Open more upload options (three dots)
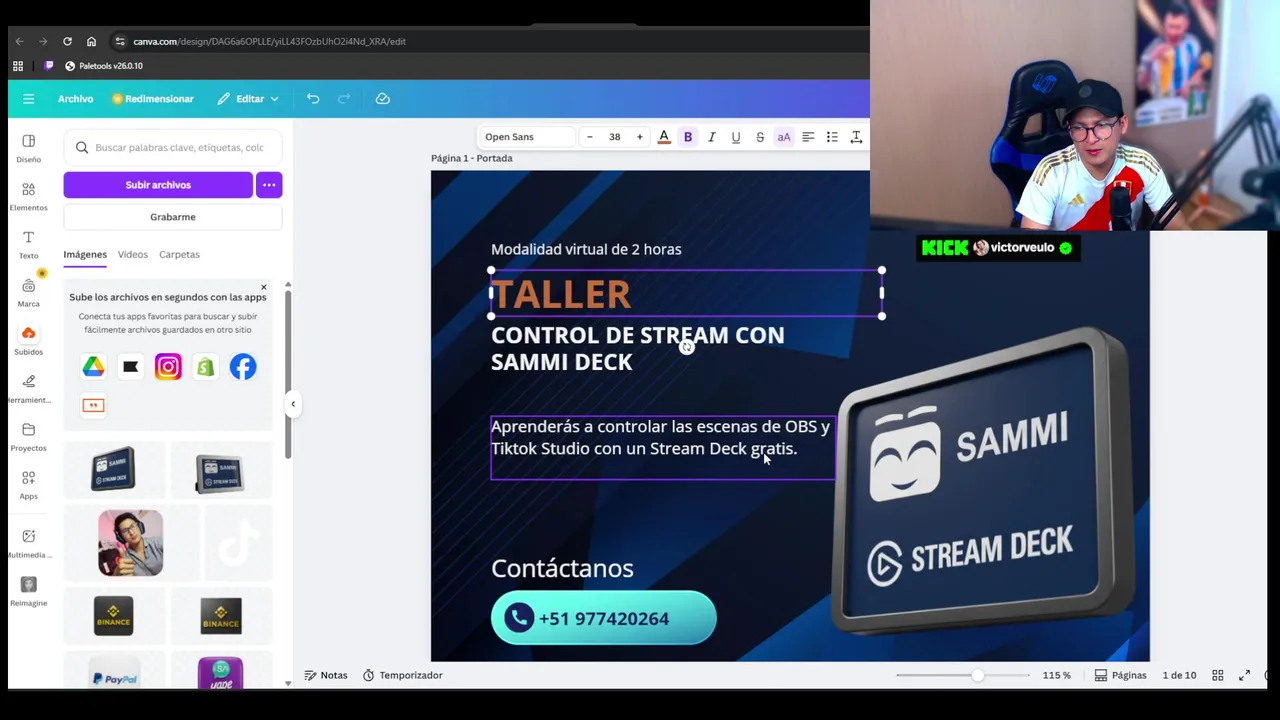 pyautogui.click(x=269, y=185)
